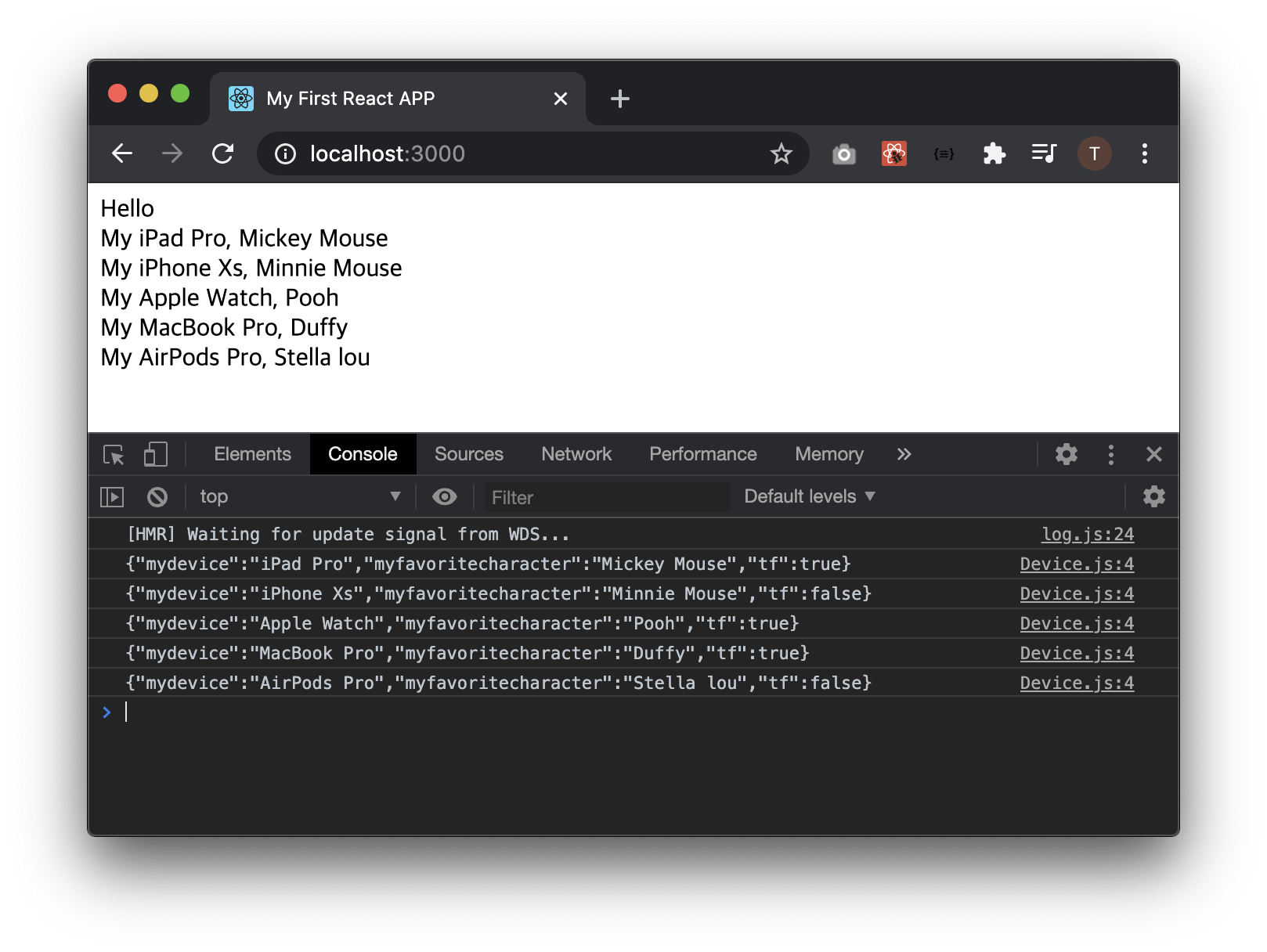This screenshot has height=952, width=1267.
Task: Open the Default levels dropdown
Action: tap(810, 496)
